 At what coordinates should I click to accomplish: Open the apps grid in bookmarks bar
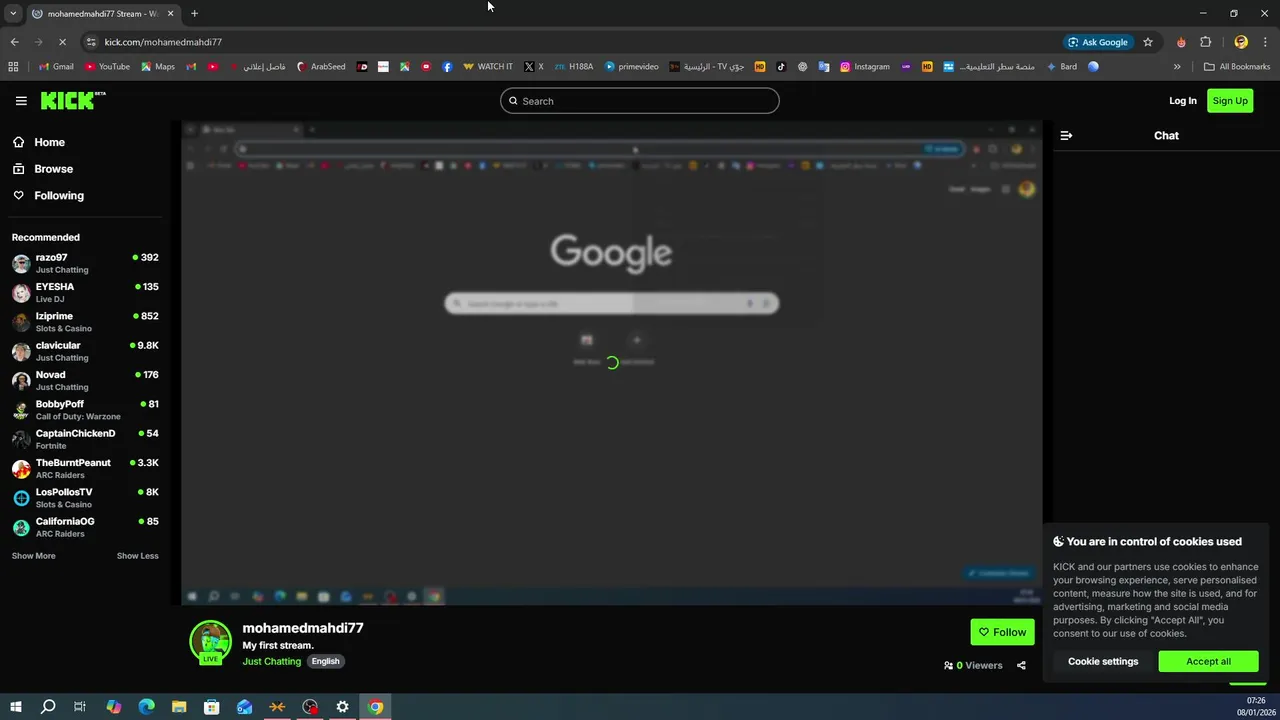pyautogui.click(x=13, y=67)
